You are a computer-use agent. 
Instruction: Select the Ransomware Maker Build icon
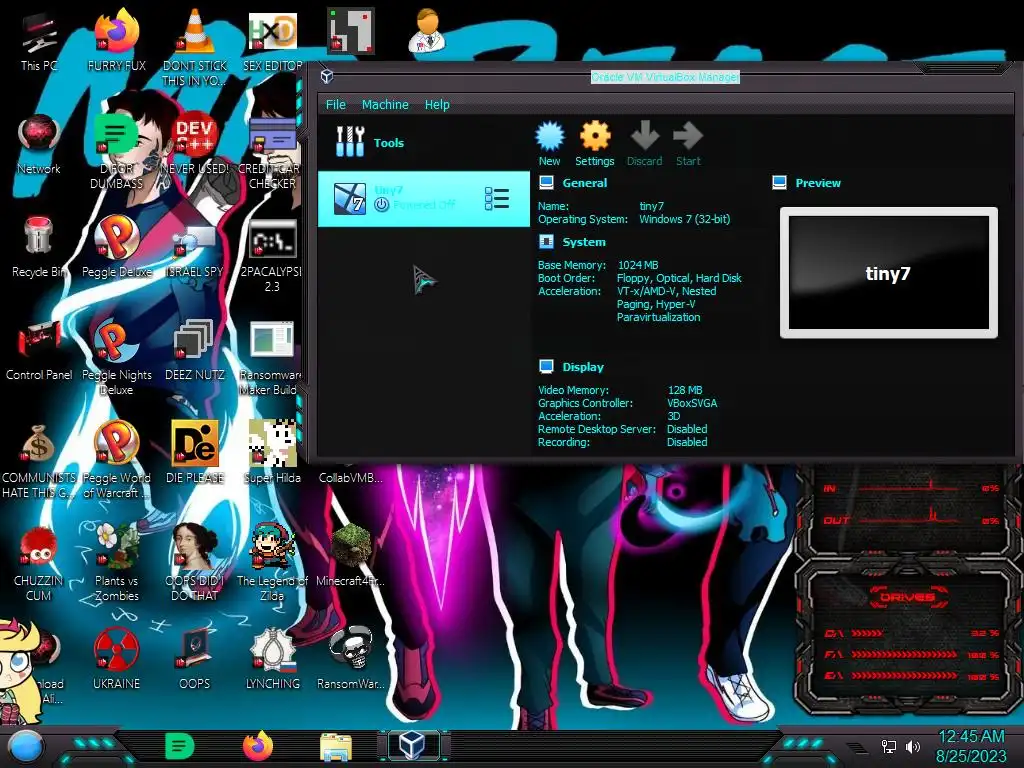[x=272, y=358]
